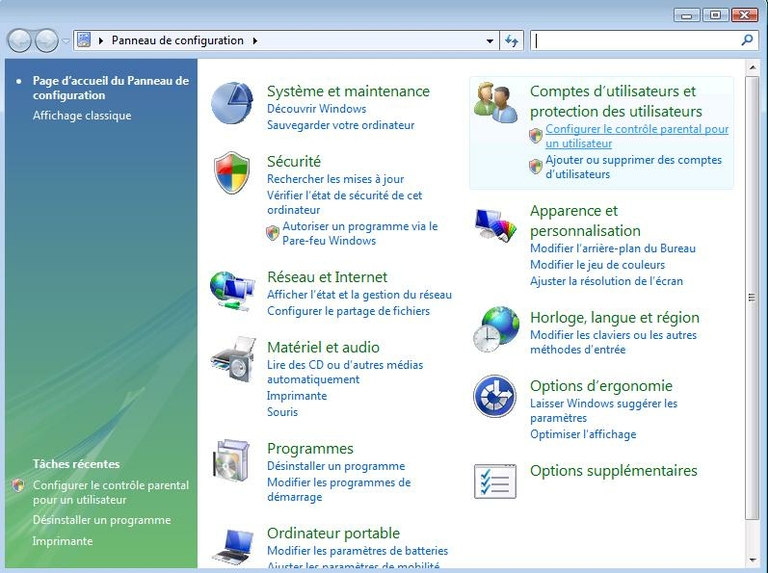
Task: Click the Refresh button beside address bar
Action: tap(511, 41)
